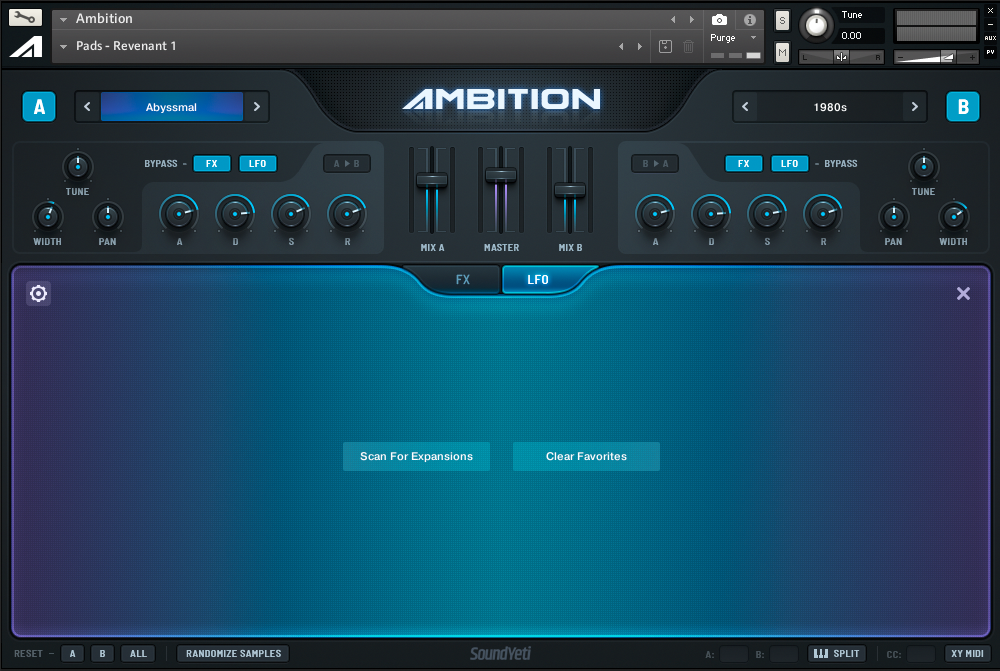Click RANDOMIZE SAMPLES button
Image resolution: width=1000 pixels, height=671 pixels.
233,653
